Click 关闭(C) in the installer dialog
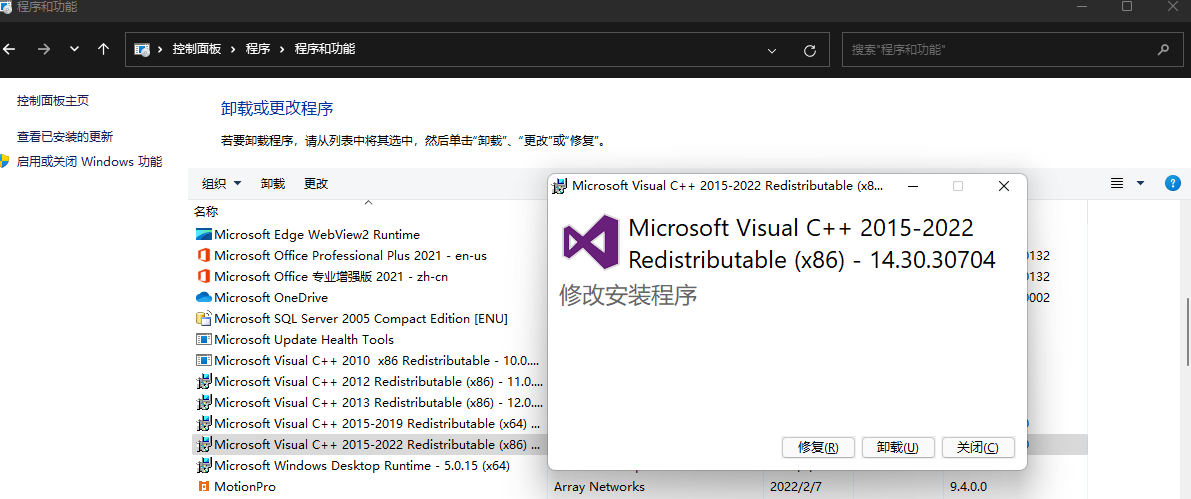Viewport: 1191px width, 499px height. 978,447
